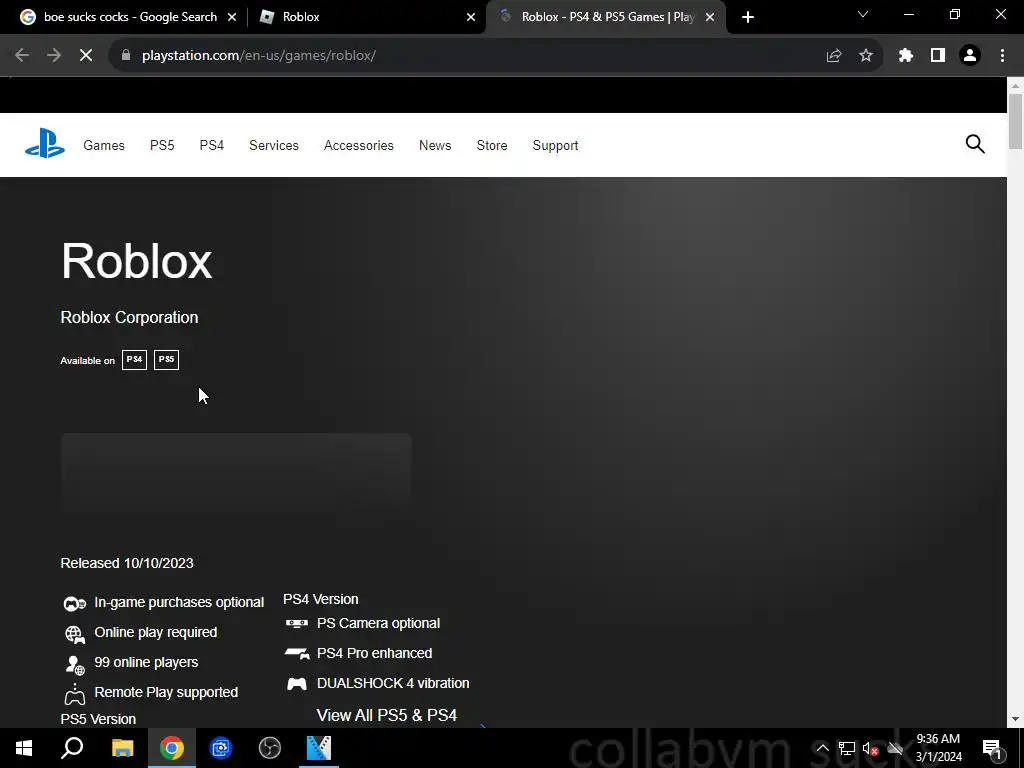Click the lock icon beside the URL
This screenshot has width=1024, height=768.
[126, 56]
